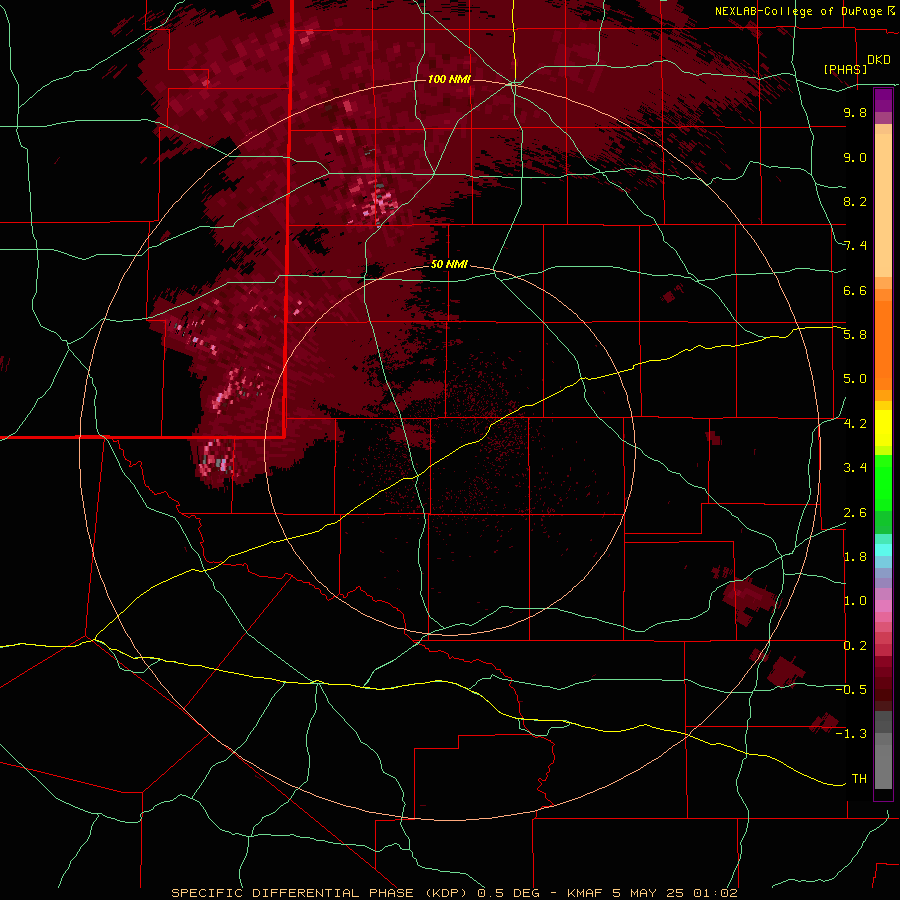This screenshot has width=900, height=900.
Task: Click the NEXLAB-College of DuPage label
Action: 798,11
